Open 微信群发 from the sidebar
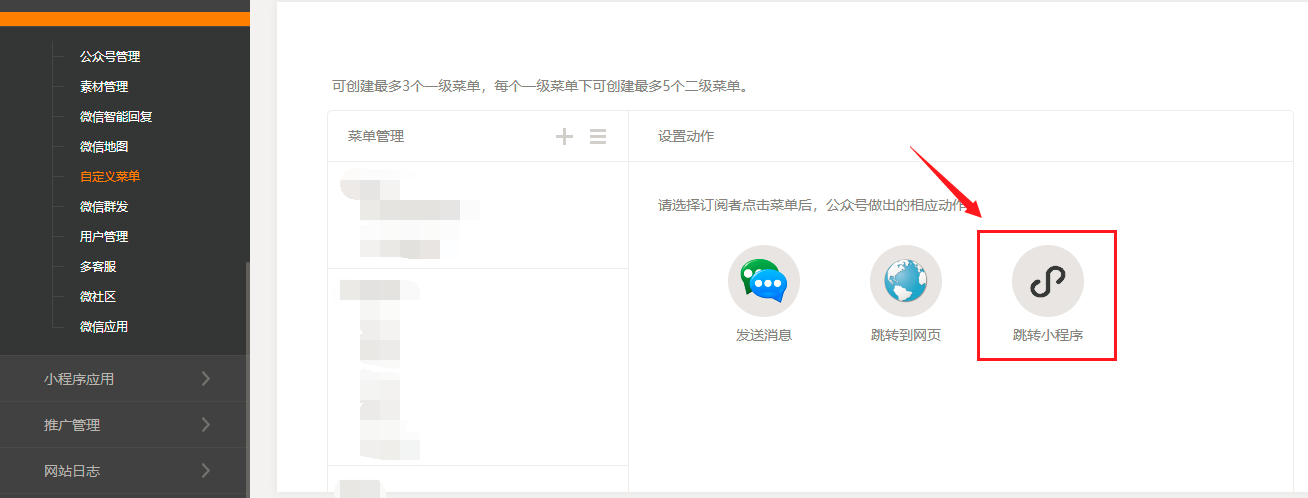 [104, 207]
